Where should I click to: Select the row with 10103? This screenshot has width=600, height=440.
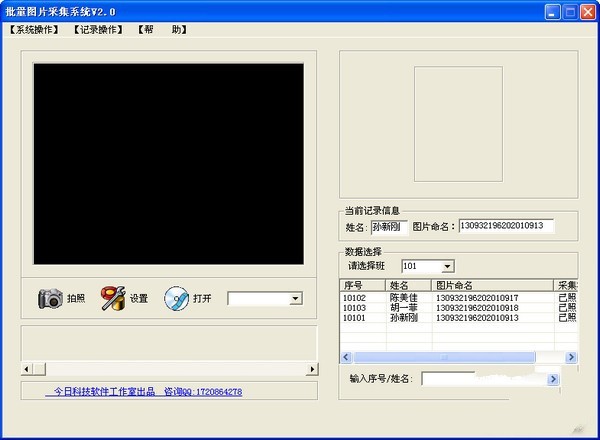[x=458, y=308]
